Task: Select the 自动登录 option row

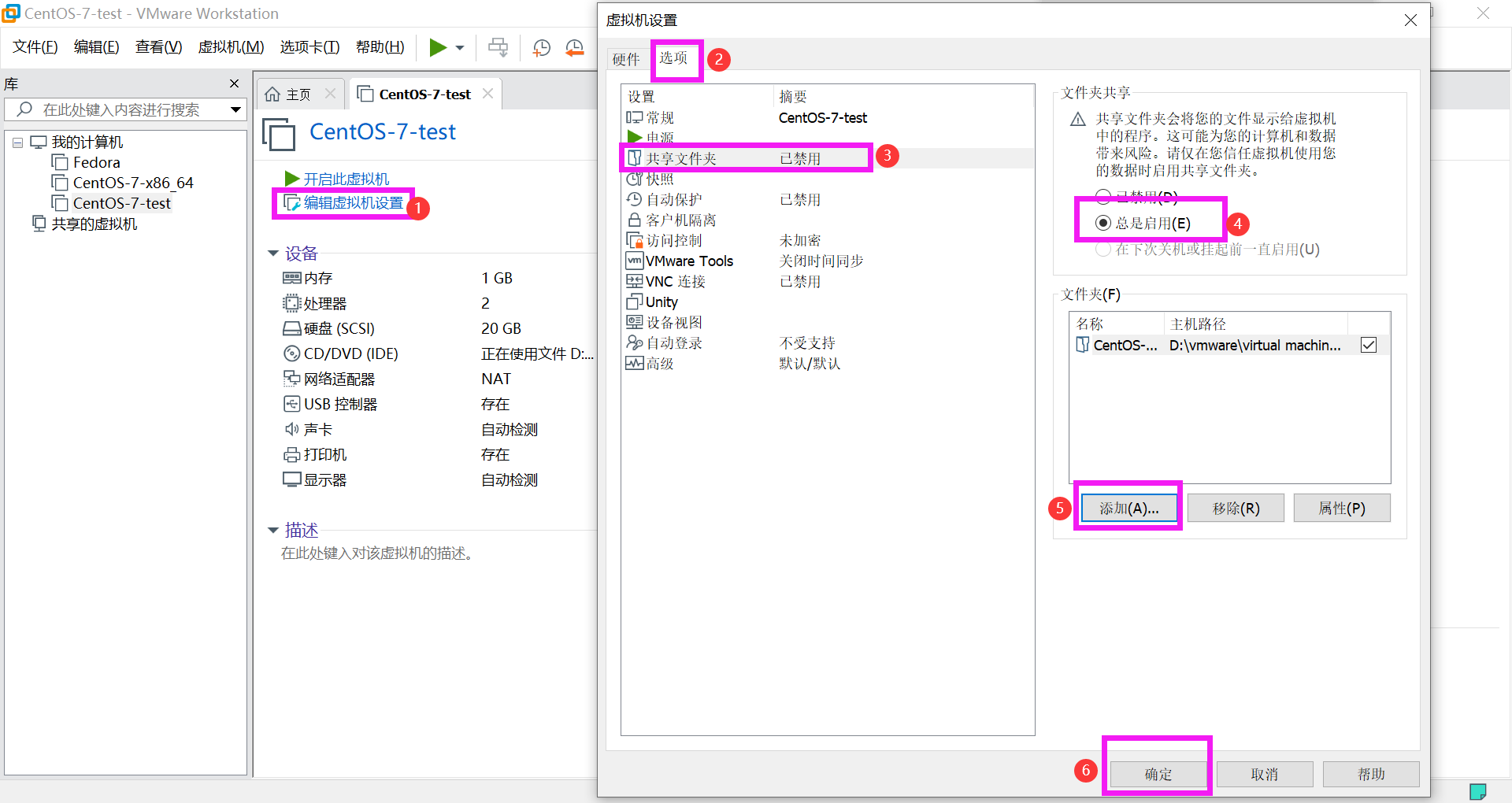Action: (x=827, y=343)
